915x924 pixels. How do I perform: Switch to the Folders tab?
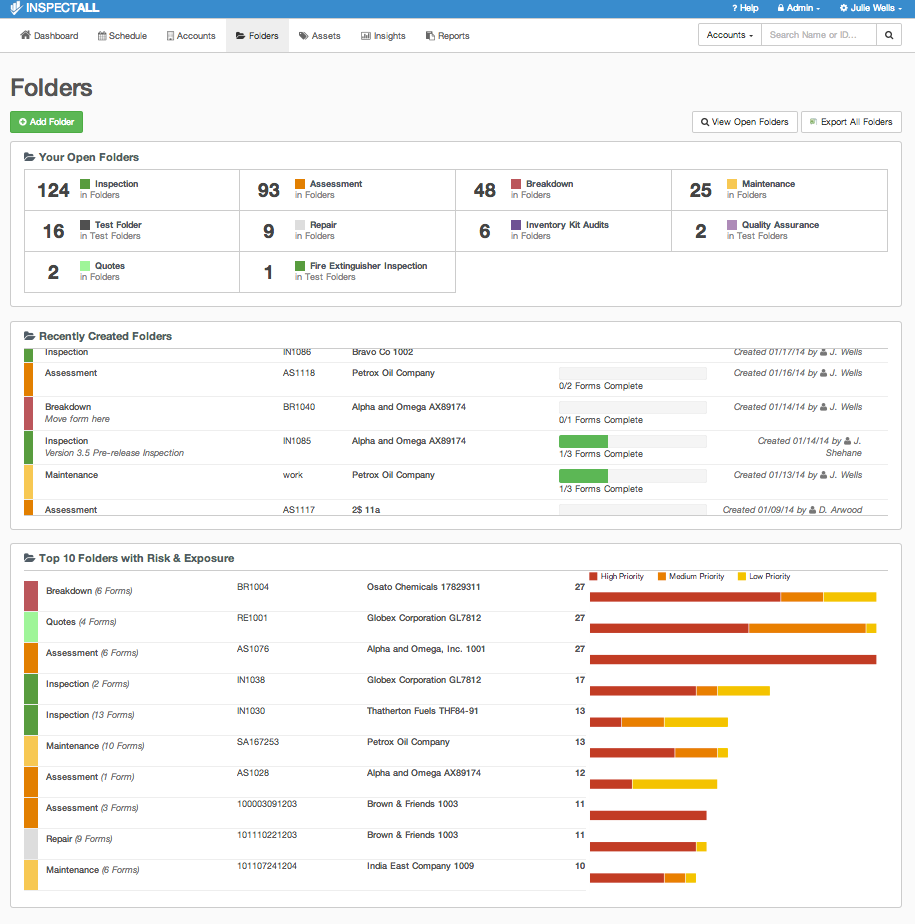coord(257,35)
